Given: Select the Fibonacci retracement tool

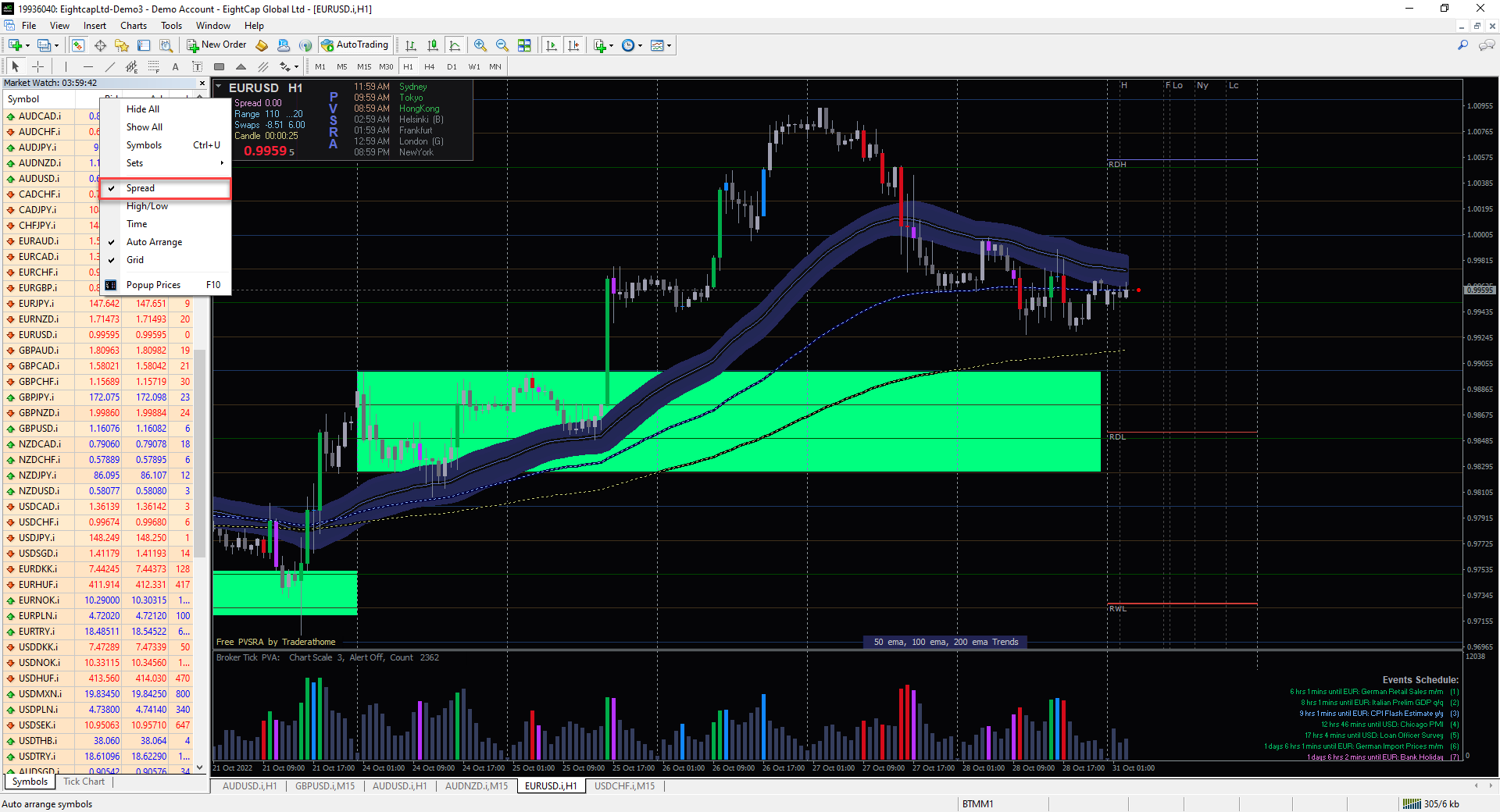Looking at the screenshot, I should pyautogui.click(x=154, y=67).
